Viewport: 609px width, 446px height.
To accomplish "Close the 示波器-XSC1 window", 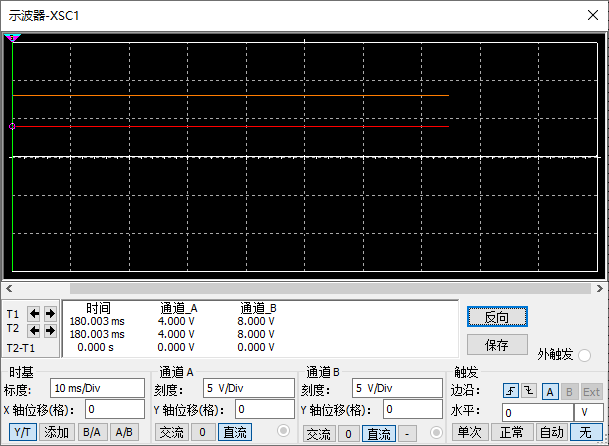I will coord(593,15).
